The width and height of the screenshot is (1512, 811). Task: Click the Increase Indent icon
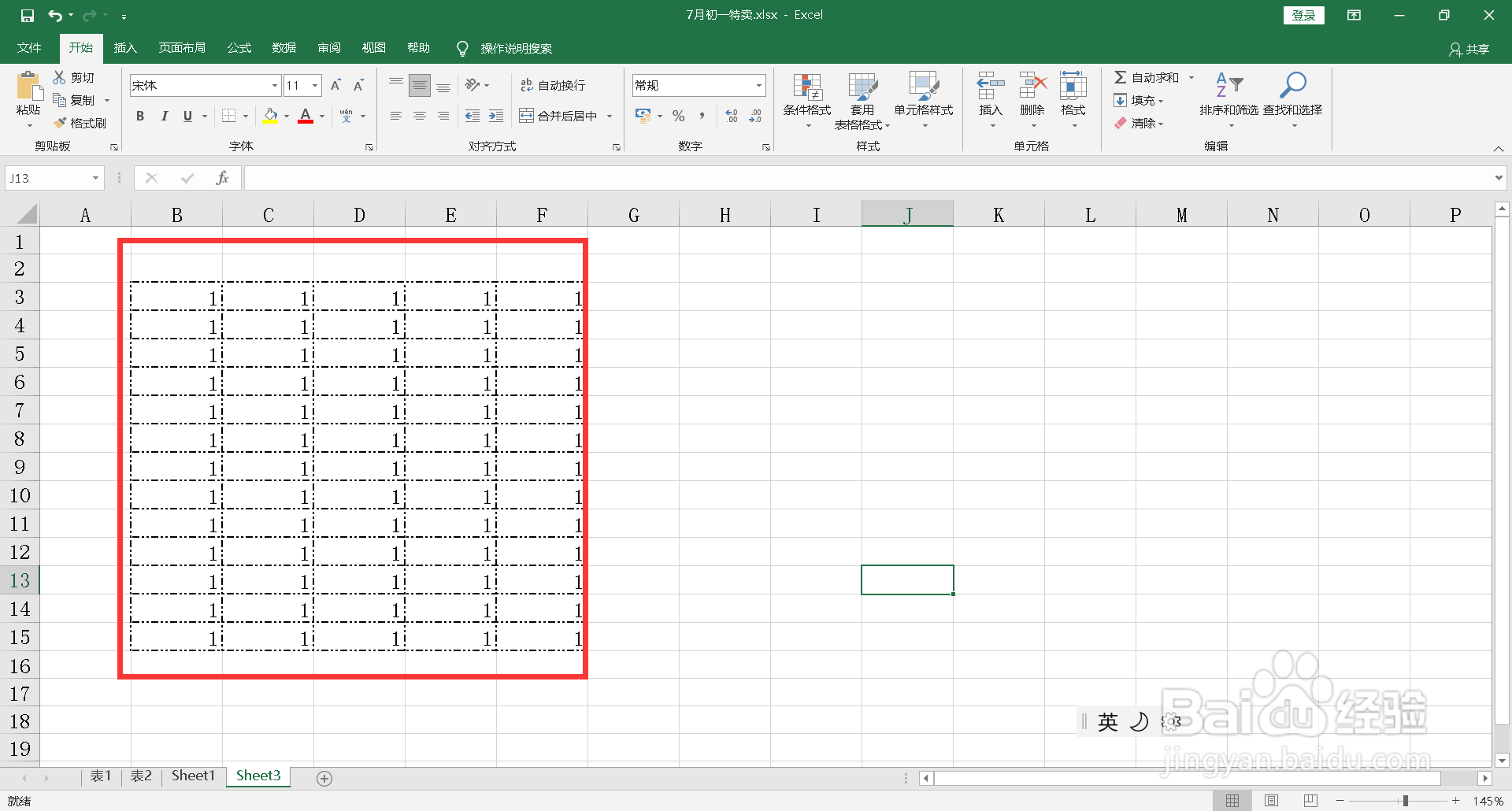(x=496, y=116)
